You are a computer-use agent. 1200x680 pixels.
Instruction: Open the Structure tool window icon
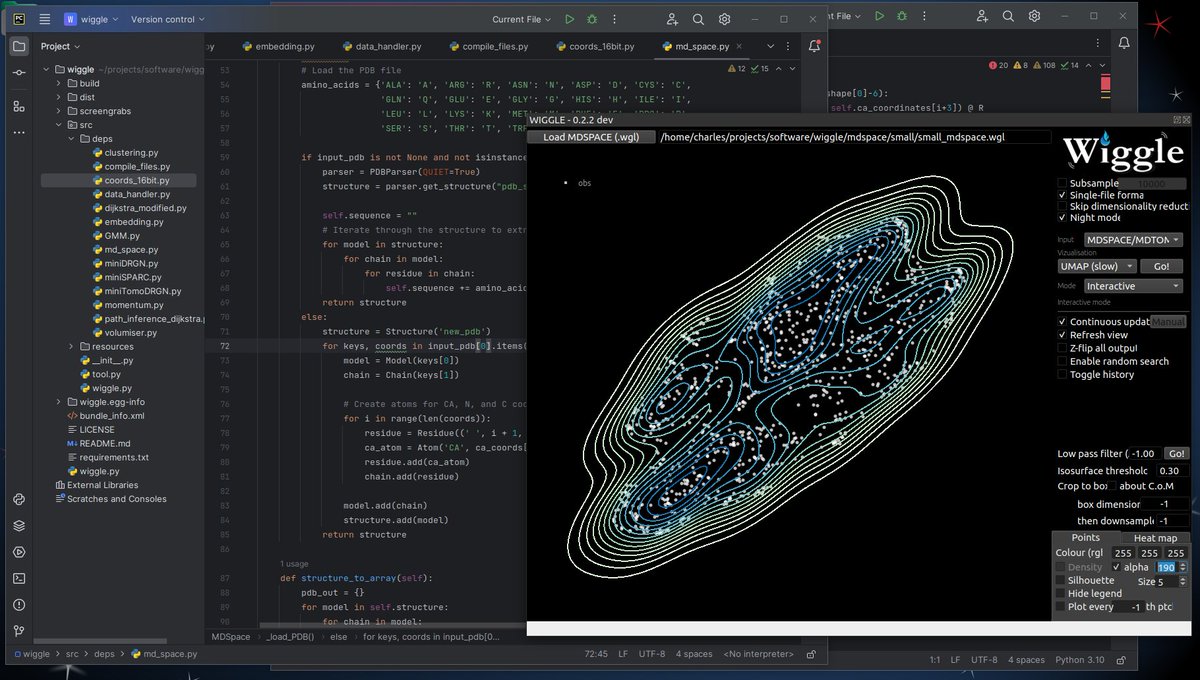pyautogui.click(x=19, y=105)
